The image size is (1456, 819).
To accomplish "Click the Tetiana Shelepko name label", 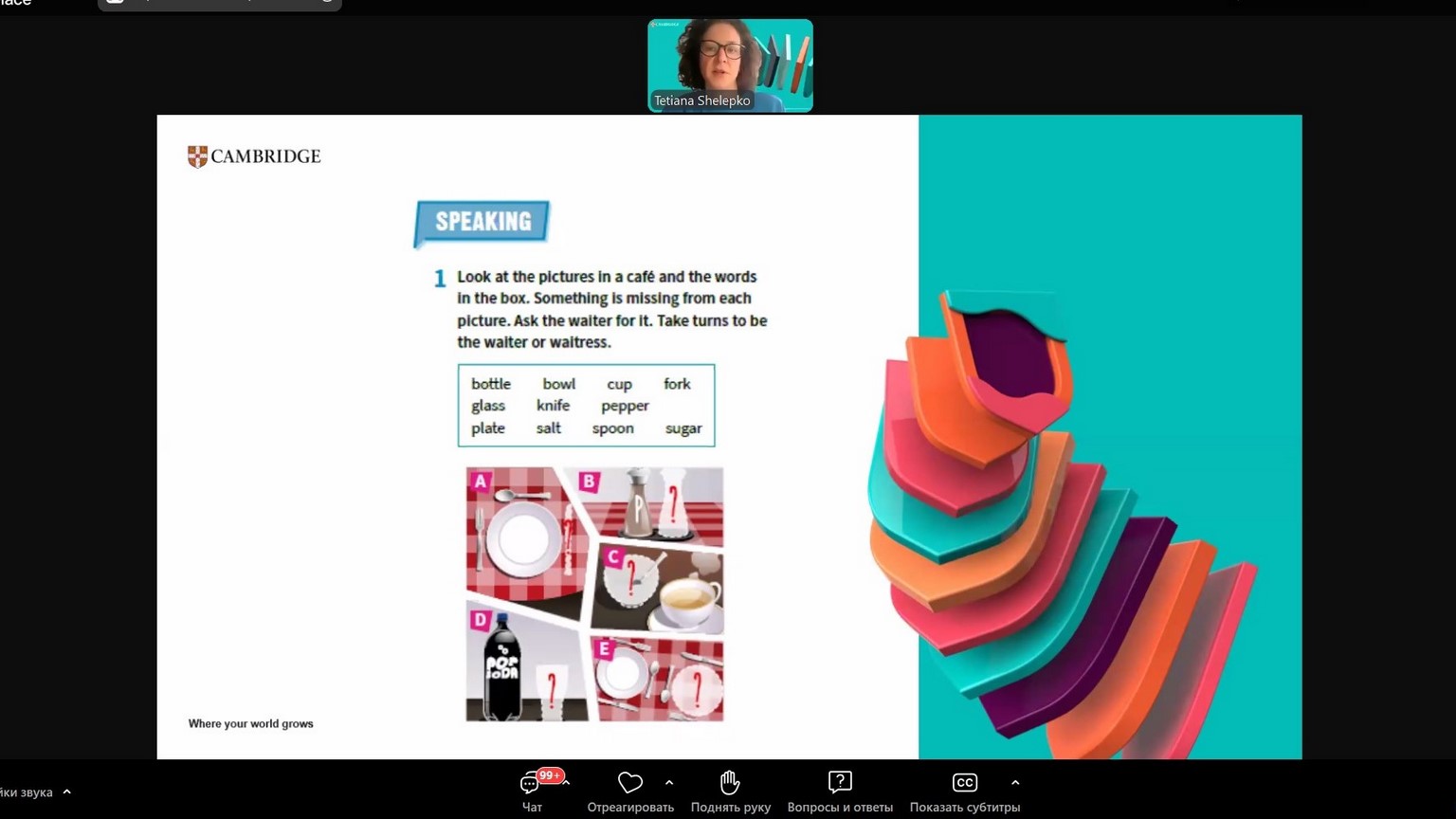I will pyautogui.click(x=701, y=100).
